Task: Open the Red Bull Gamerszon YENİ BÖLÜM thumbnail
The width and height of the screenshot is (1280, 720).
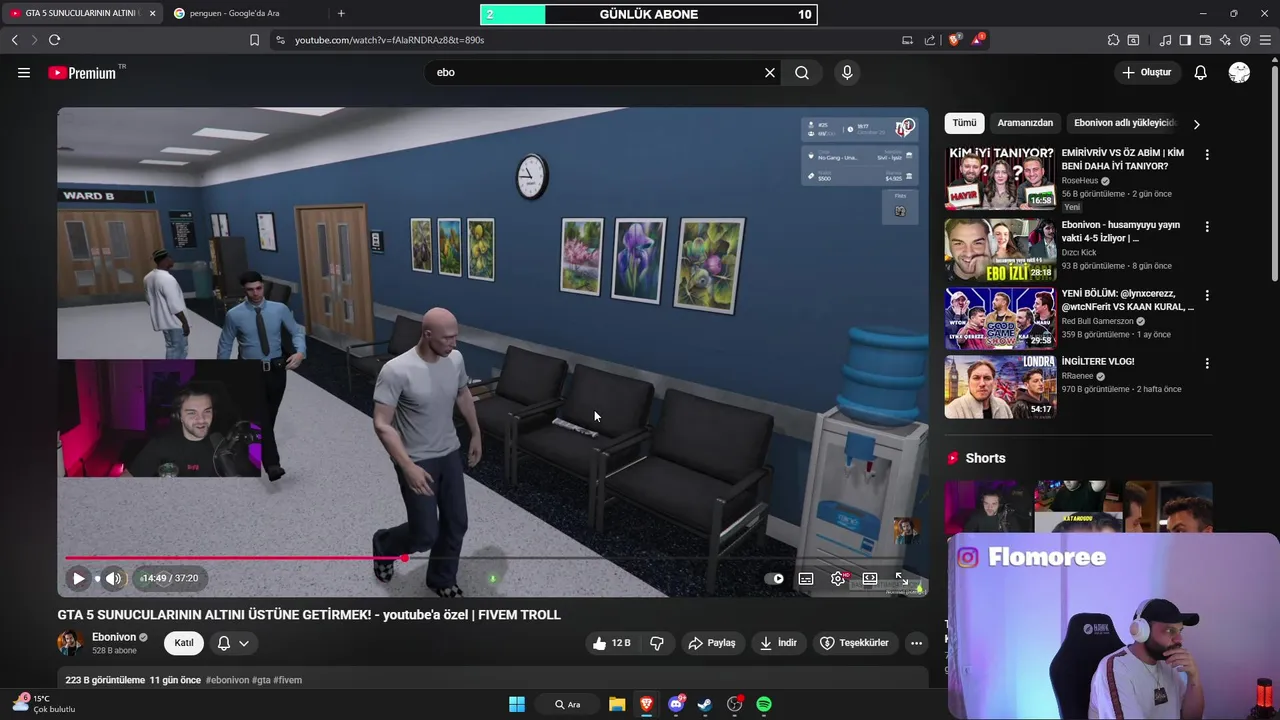Action: click(1000, 318)
